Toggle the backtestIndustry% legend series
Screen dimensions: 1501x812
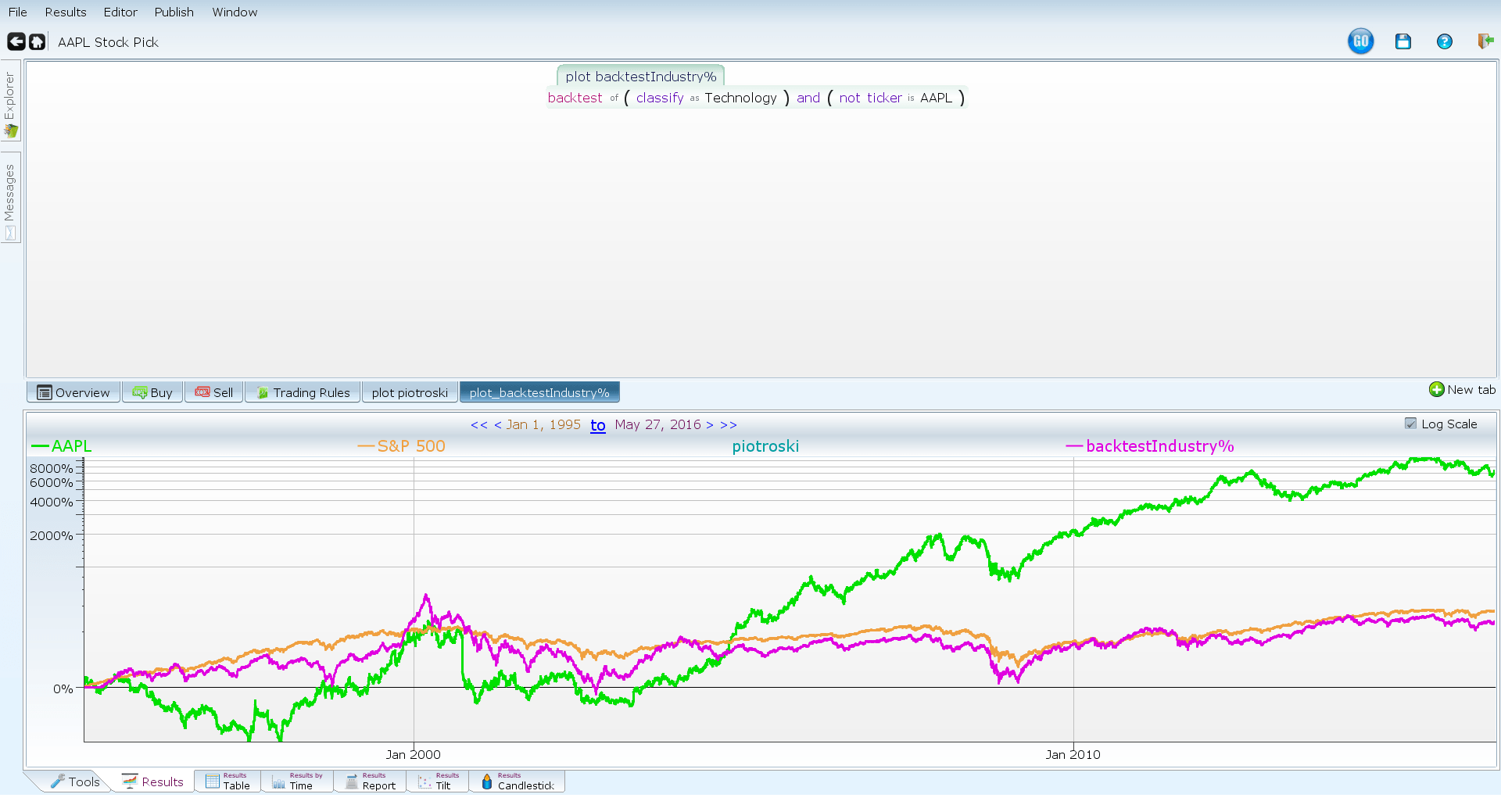click(1150, 446)
